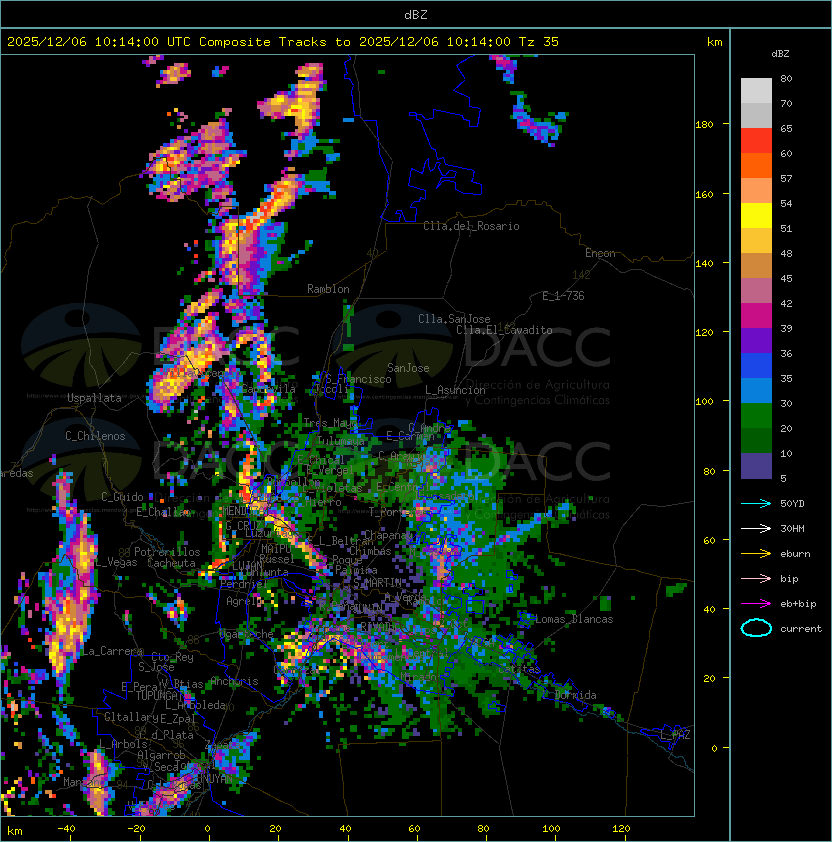
Task: Click the cyan ellipse 'current' legend icon
Action: pyautogui.click(x=756, y=628)
